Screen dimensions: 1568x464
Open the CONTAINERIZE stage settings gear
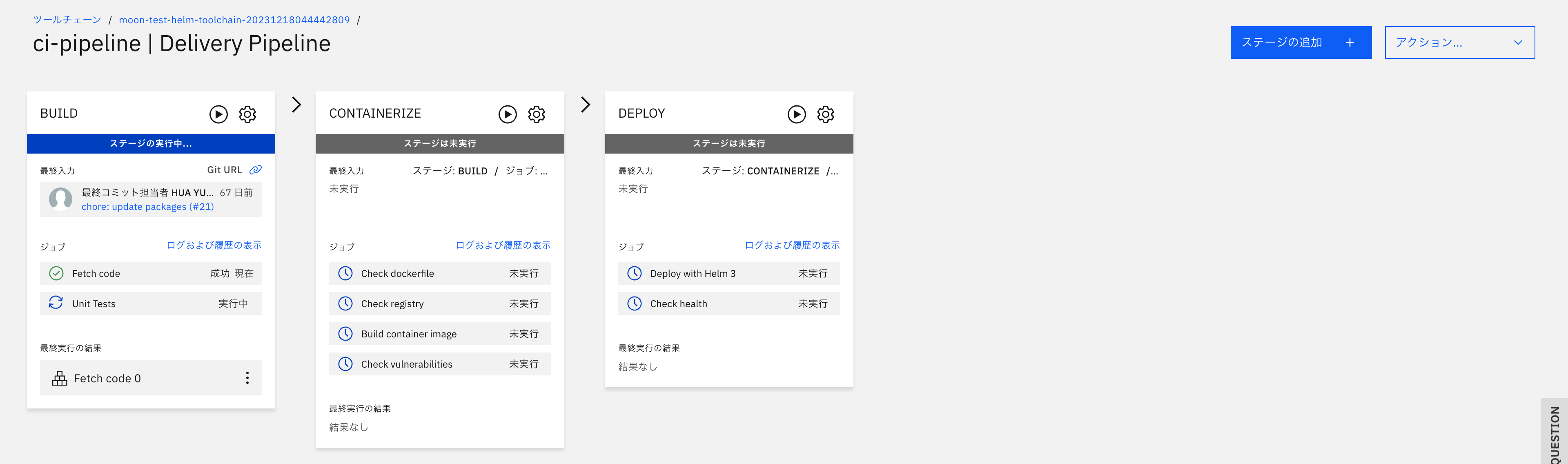[536, 114]
